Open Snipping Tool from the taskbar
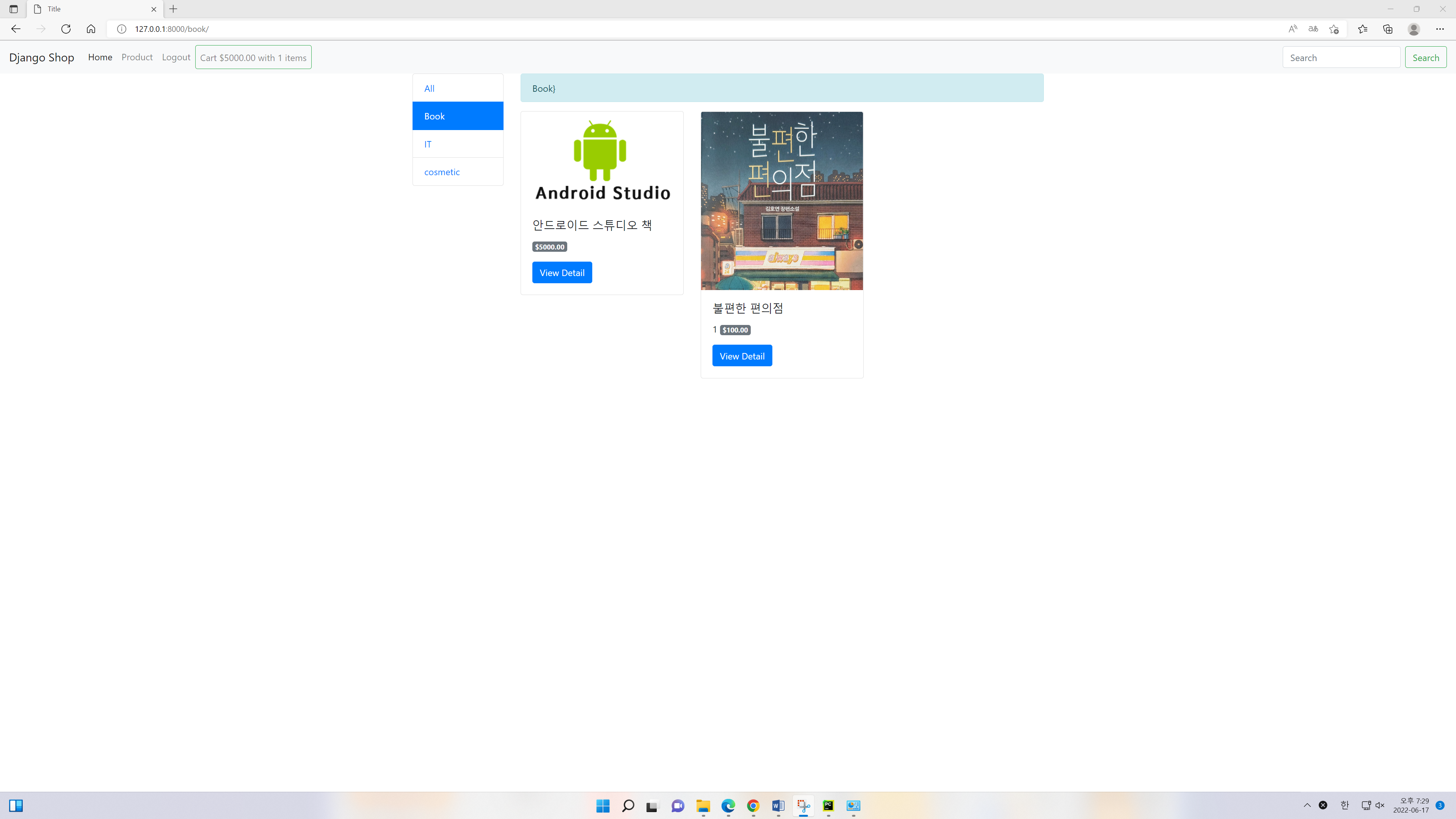1456x819 pixels. (x=803, y=806)
